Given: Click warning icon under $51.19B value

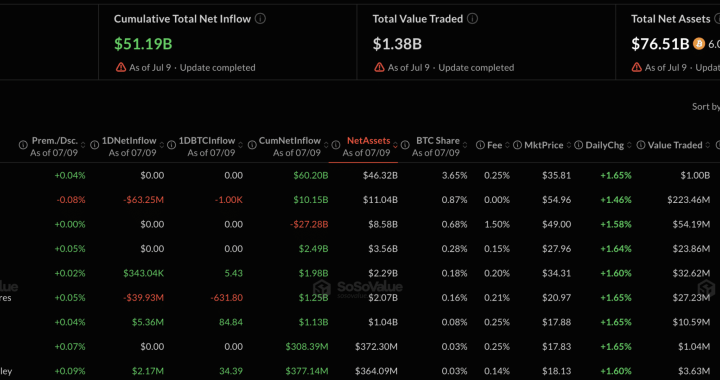Looking at the screenshot, I should tap(121, 67).
